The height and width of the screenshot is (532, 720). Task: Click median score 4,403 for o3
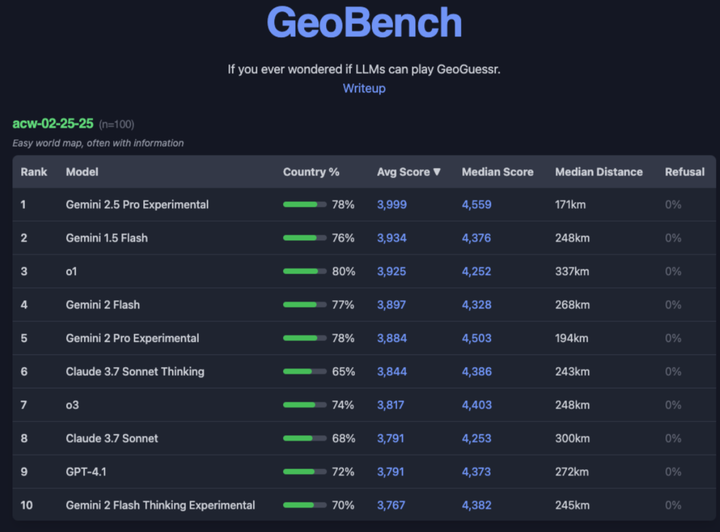477,405
